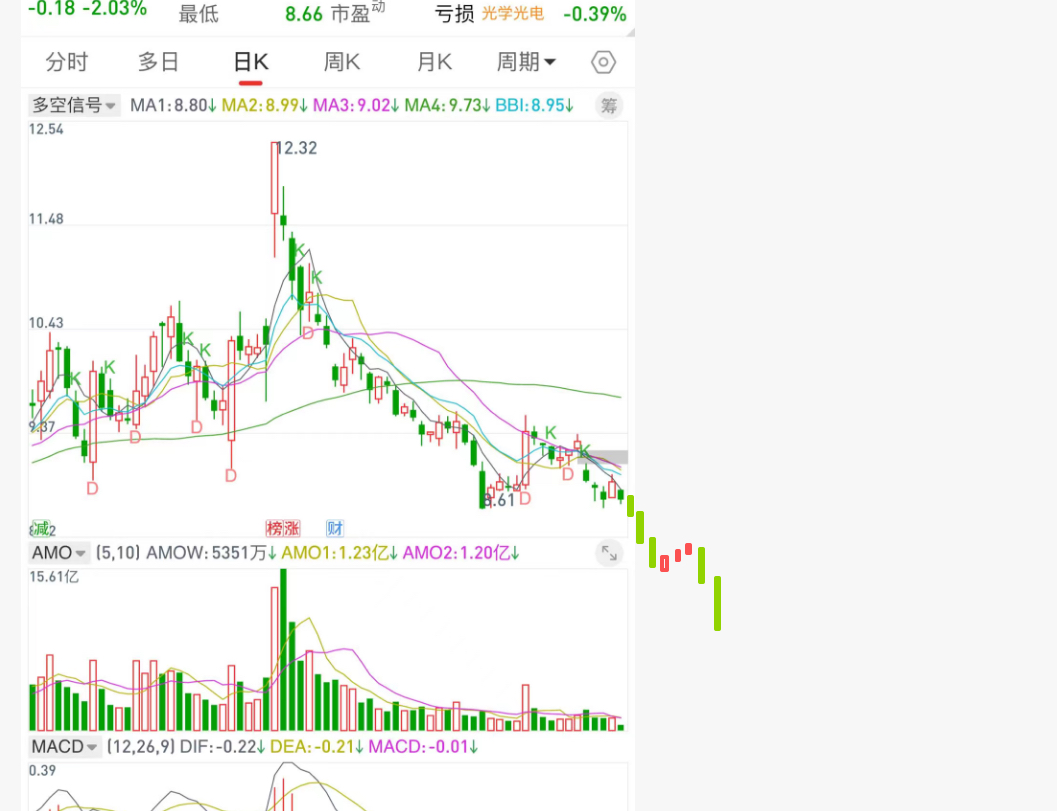Viewport: 1057px width, 811px height.
Task: Select the 日K chart tab
Action: click(x=251, y=62)
